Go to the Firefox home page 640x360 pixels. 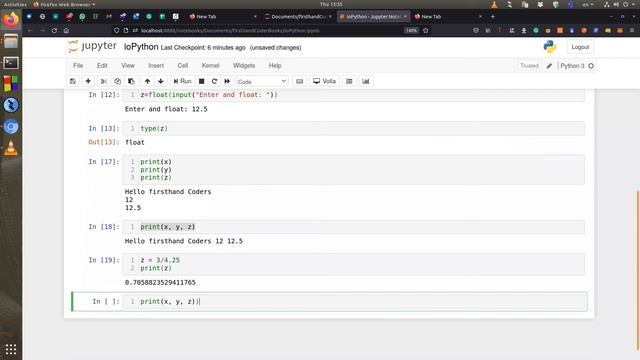67,30
